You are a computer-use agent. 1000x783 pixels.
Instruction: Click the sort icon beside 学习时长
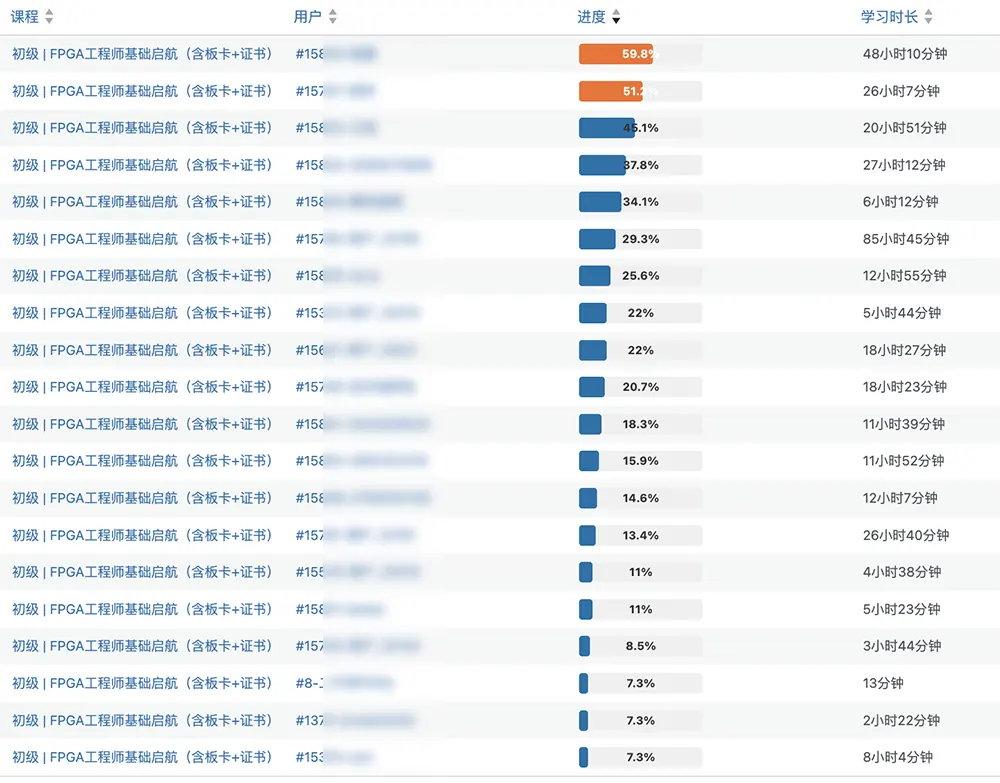point(928,17)
